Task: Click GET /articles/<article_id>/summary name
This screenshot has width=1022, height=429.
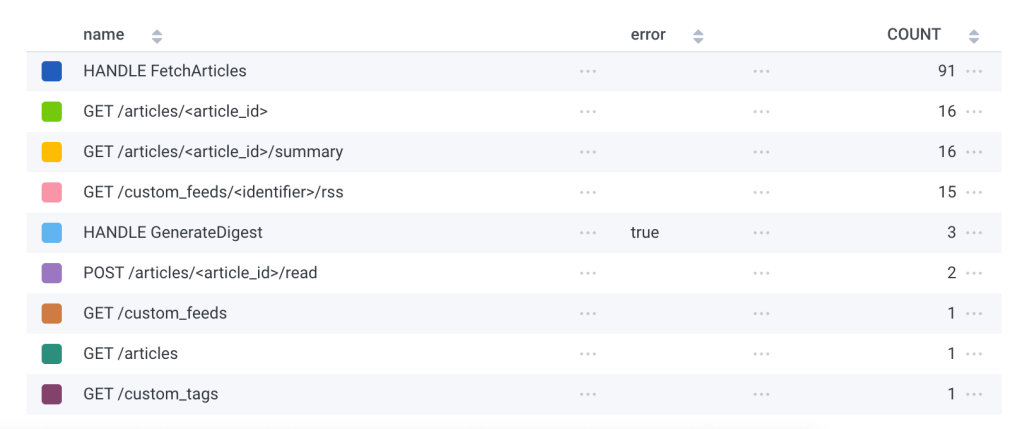Action: coord(213,152)
